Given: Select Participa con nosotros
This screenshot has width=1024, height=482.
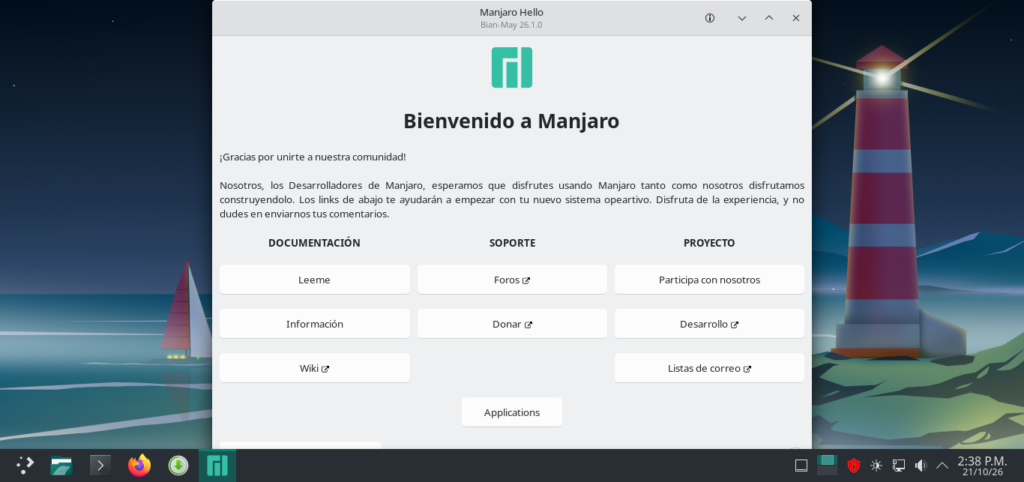Looking at the screenshot, I should [x=709, y=280].
